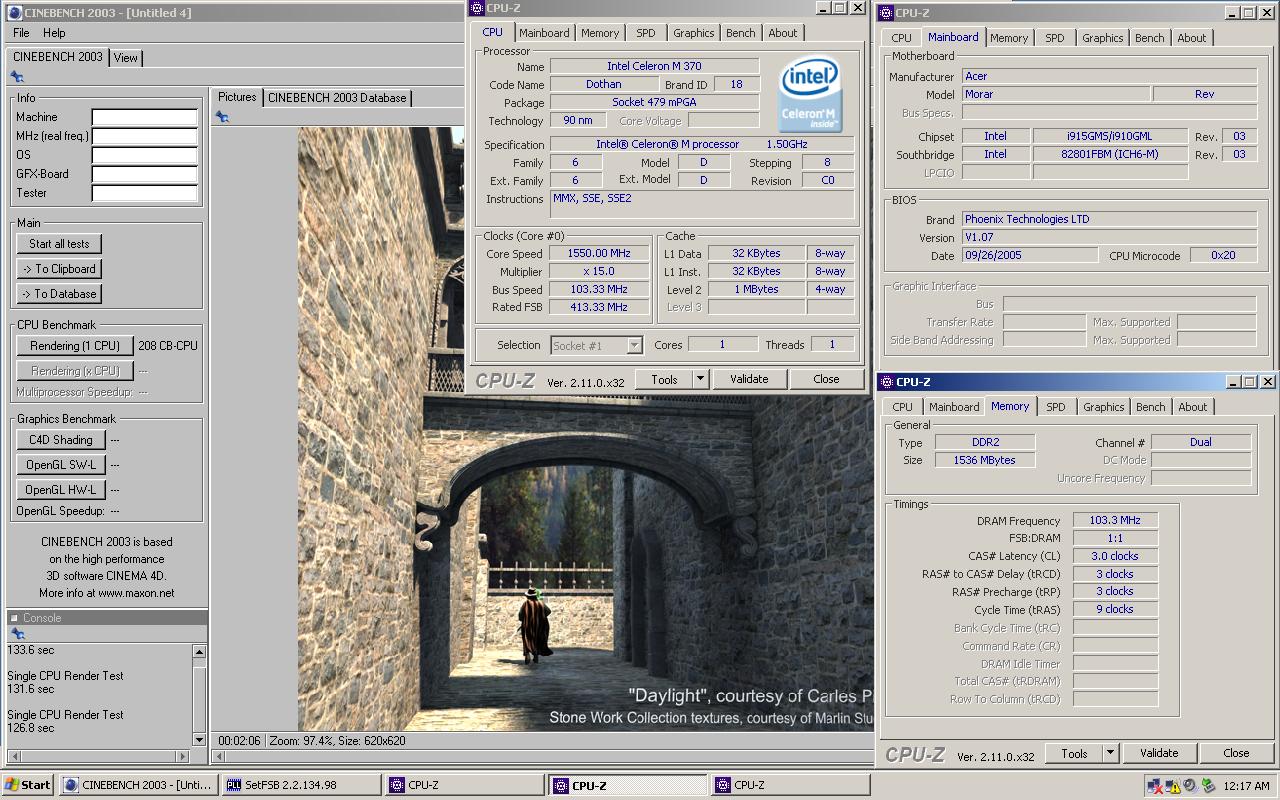Click the rendered Daylight scene picture
Viewport: 1280px width, 800px height.
pos(585,430)
